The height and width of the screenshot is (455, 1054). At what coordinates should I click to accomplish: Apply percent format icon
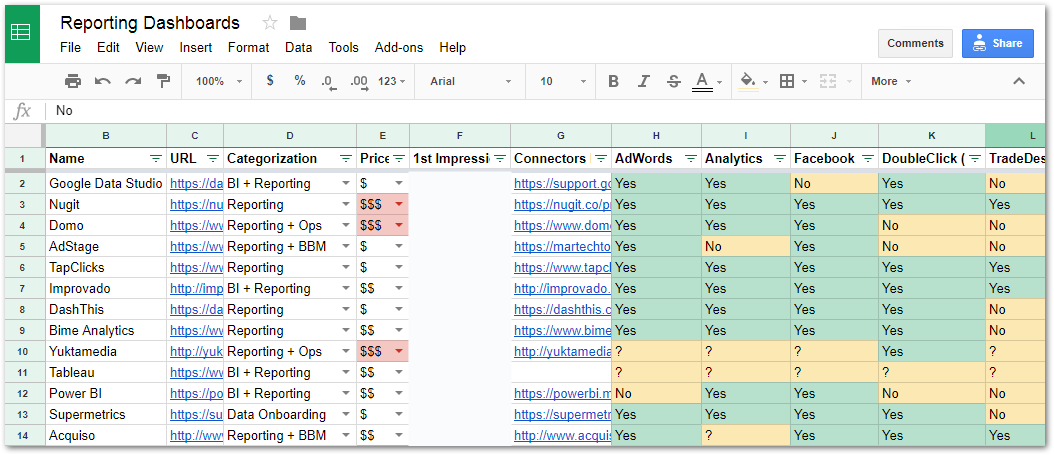[300, 81]
